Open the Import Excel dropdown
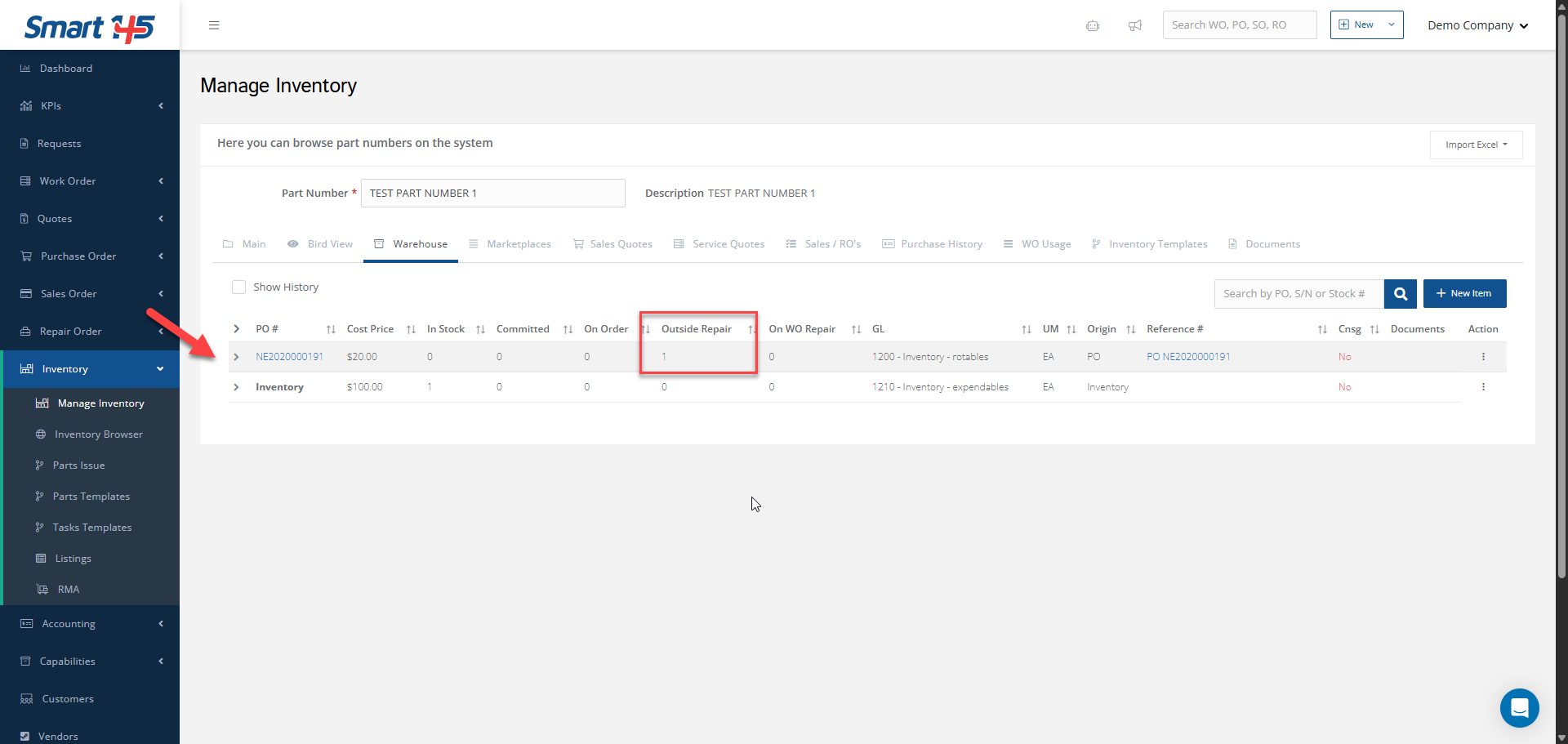This screenshot has height=744, width=1568. tap(1476, 145)
